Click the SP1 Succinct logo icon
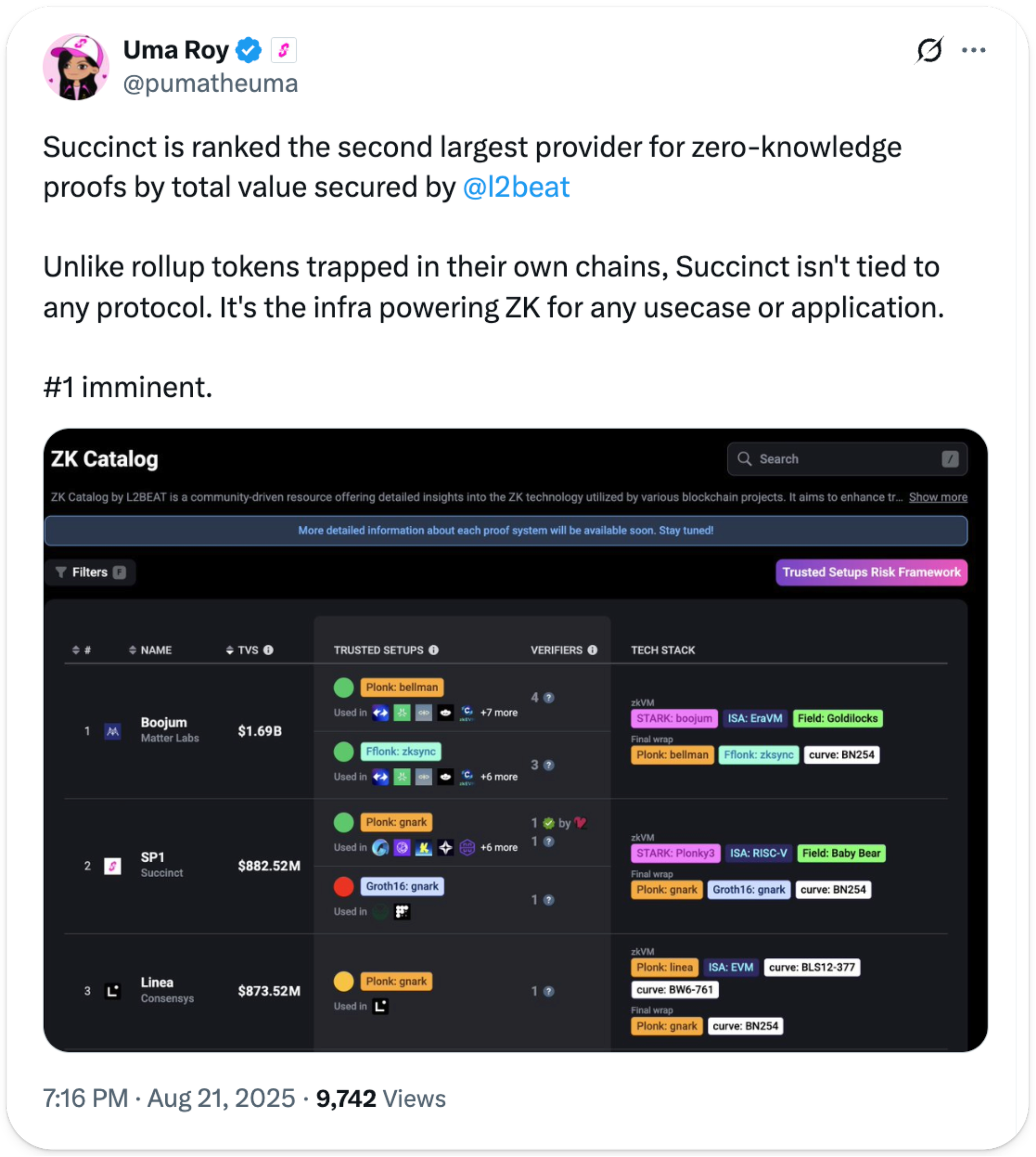This screenshot has width=1036, height=1157. [113, 866]
